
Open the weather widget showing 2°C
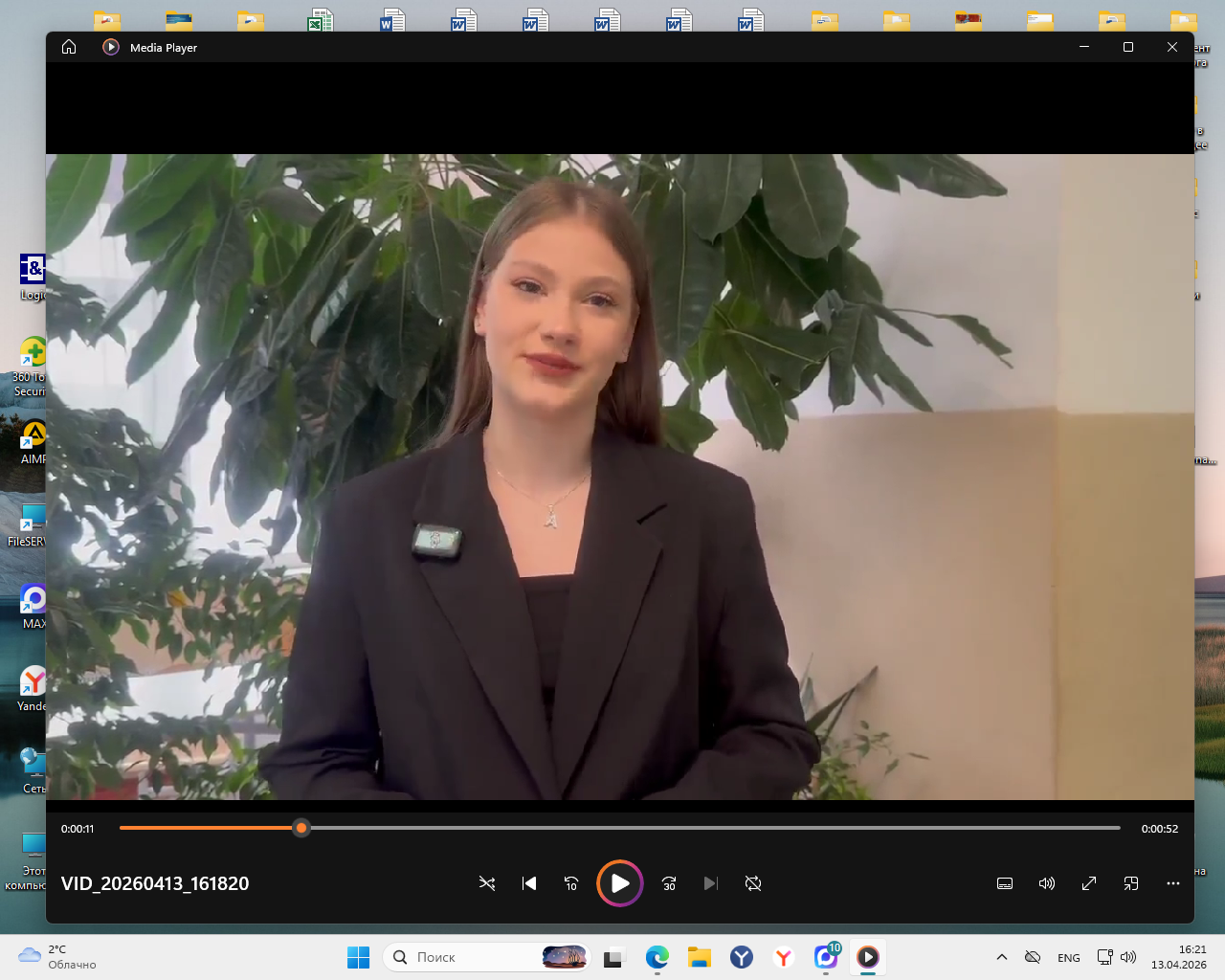coord(57,957)
